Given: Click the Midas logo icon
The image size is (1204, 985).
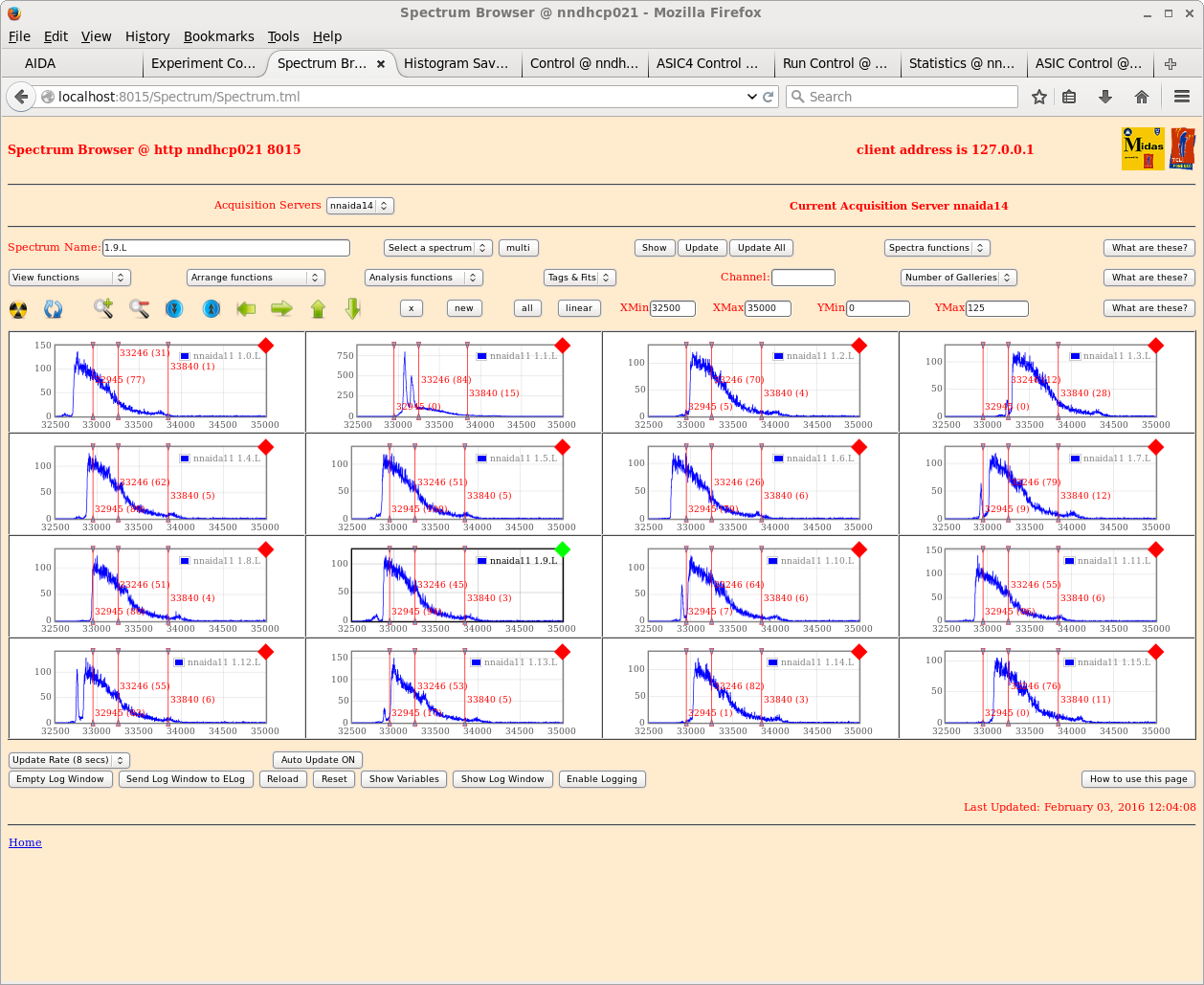Looking at the screenshot, I should [1143, 149].
